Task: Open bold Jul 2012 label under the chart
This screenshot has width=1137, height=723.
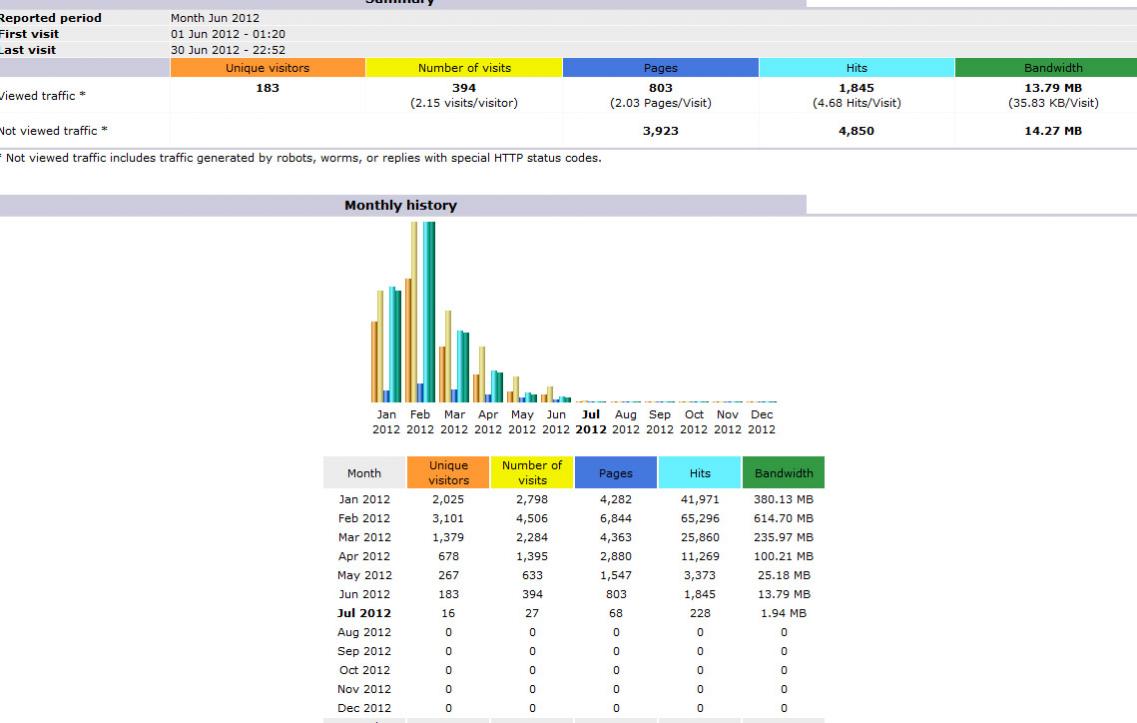Action: pyautogui.click(x=591, y=422)
